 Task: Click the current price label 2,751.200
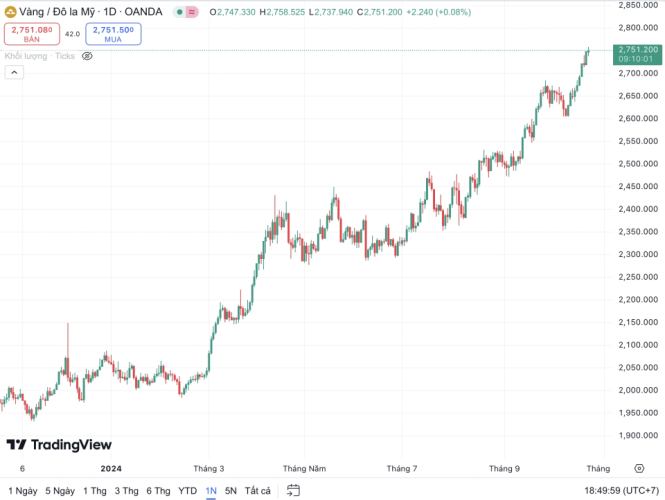click(637, 49)
